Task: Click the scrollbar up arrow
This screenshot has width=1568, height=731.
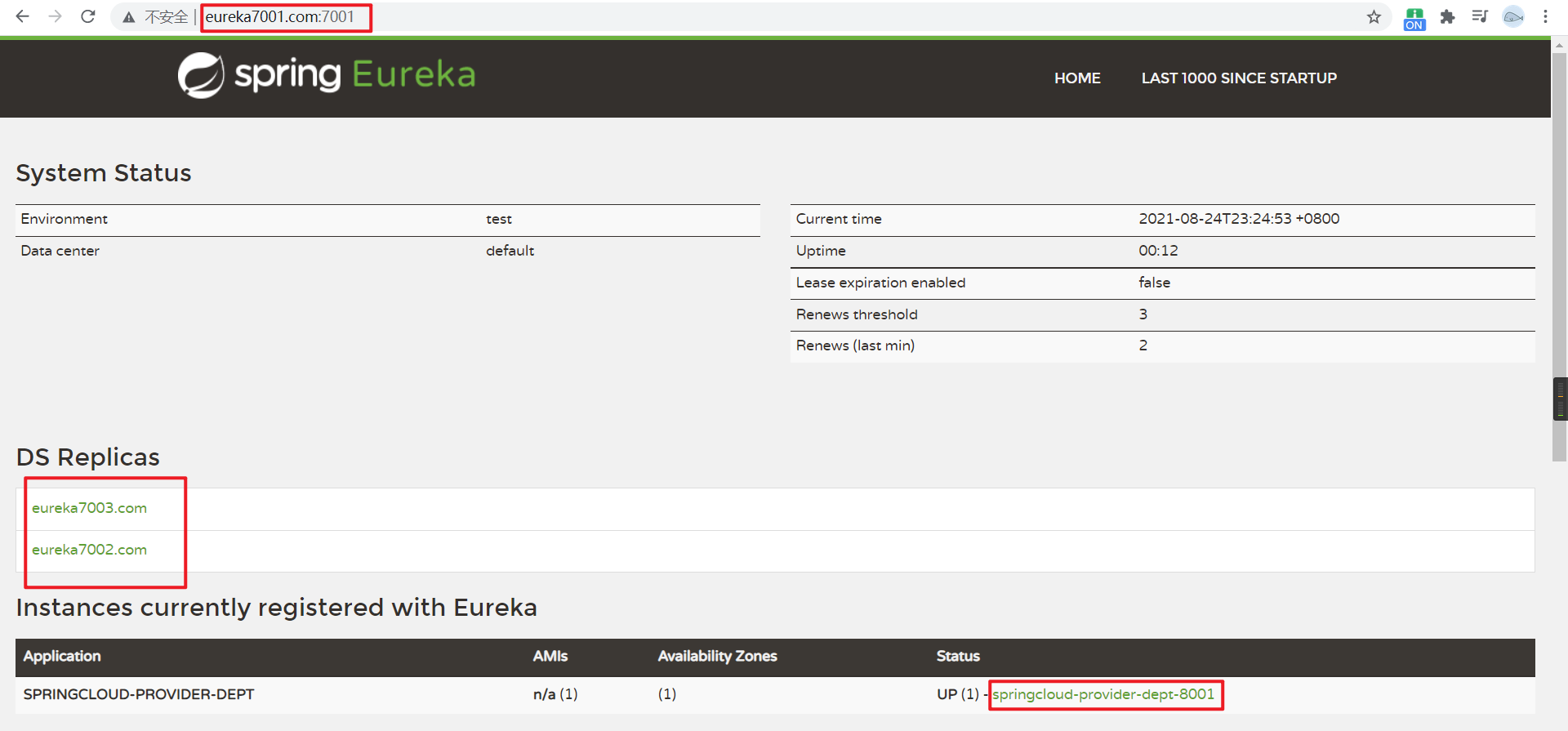Action: click(1559, 46)
